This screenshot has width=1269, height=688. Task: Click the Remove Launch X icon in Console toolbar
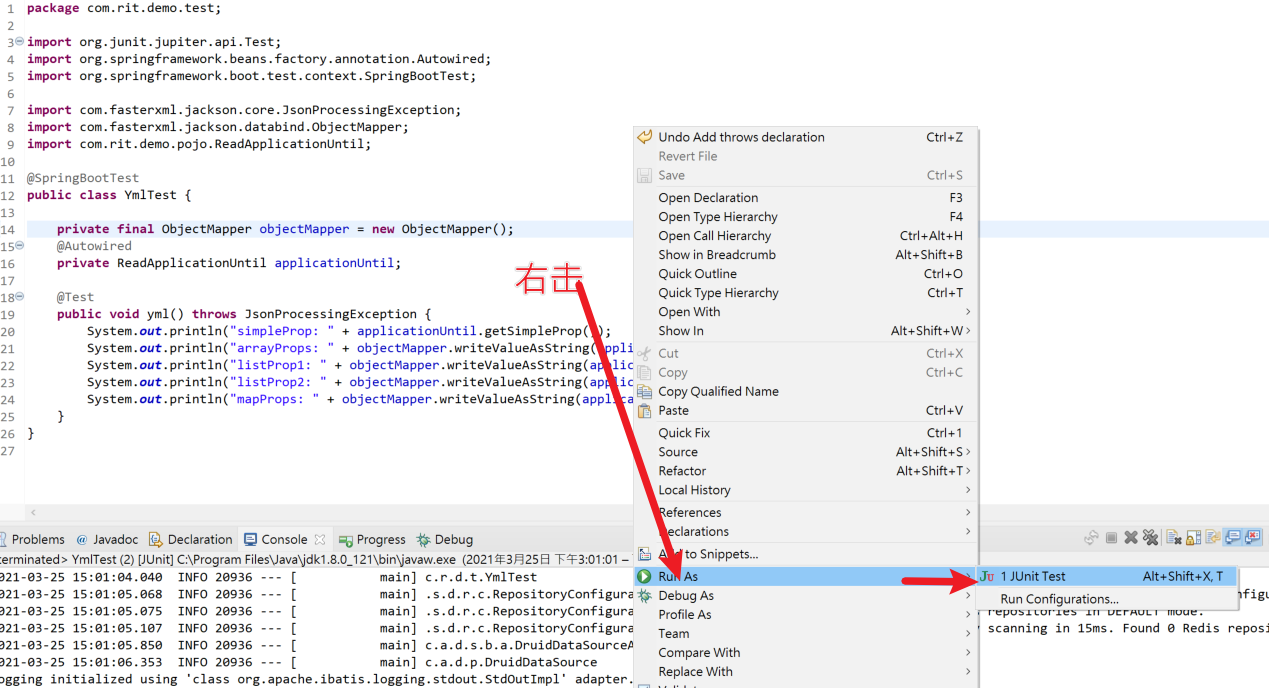[1131, 538]
